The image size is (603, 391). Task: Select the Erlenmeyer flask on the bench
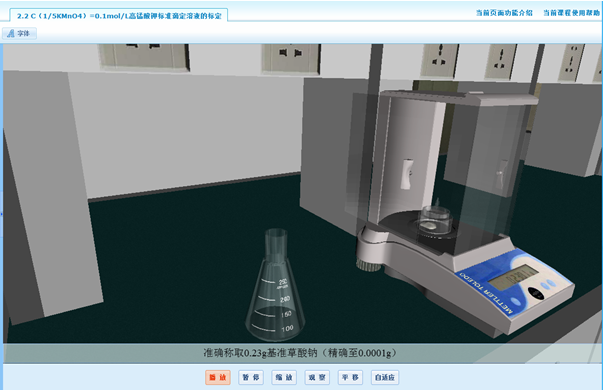(x=275, y=285)
